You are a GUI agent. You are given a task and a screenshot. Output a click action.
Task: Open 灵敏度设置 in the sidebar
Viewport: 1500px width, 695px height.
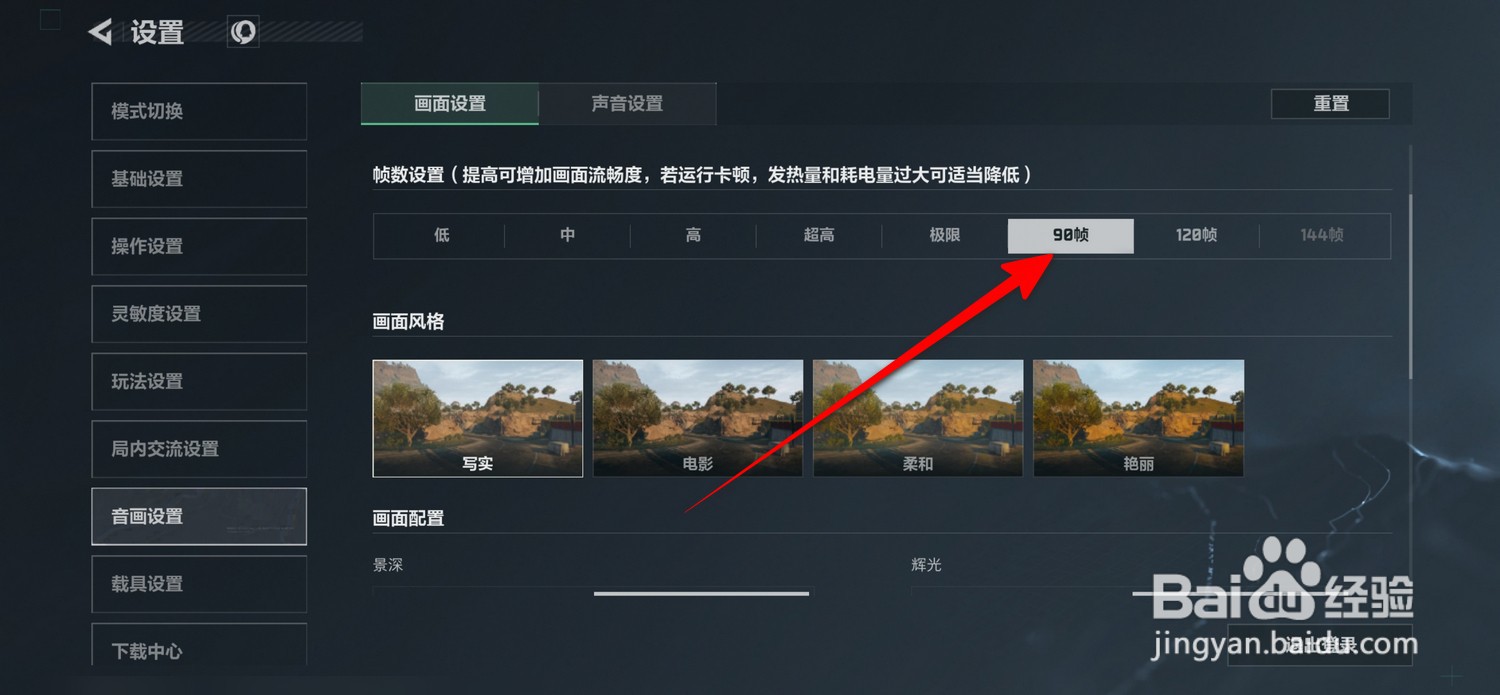coord(199,314)
